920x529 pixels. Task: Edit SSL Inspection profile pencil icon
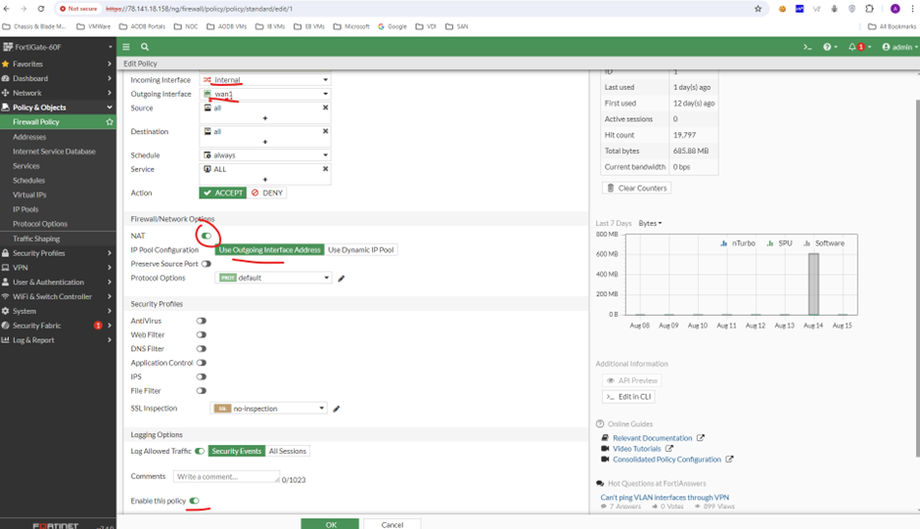tap(336, 409)
